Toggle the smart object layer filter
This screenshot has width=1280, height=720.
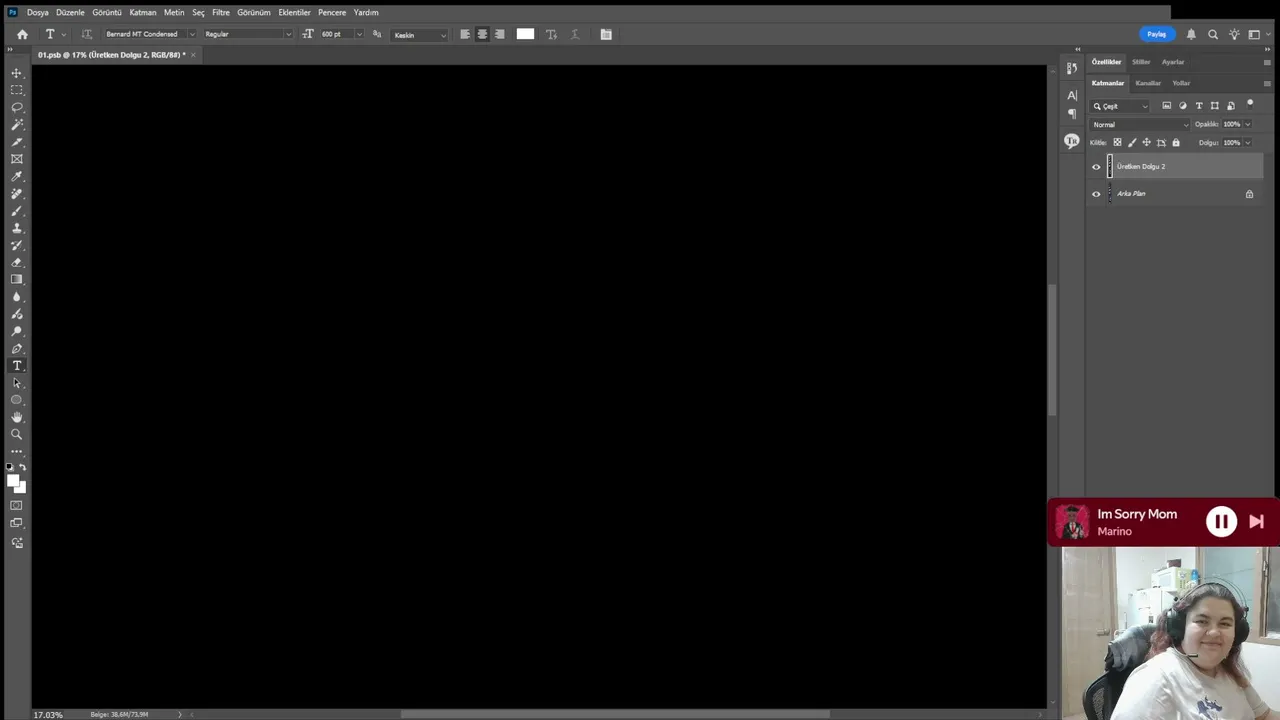[x=1231, y=106]
